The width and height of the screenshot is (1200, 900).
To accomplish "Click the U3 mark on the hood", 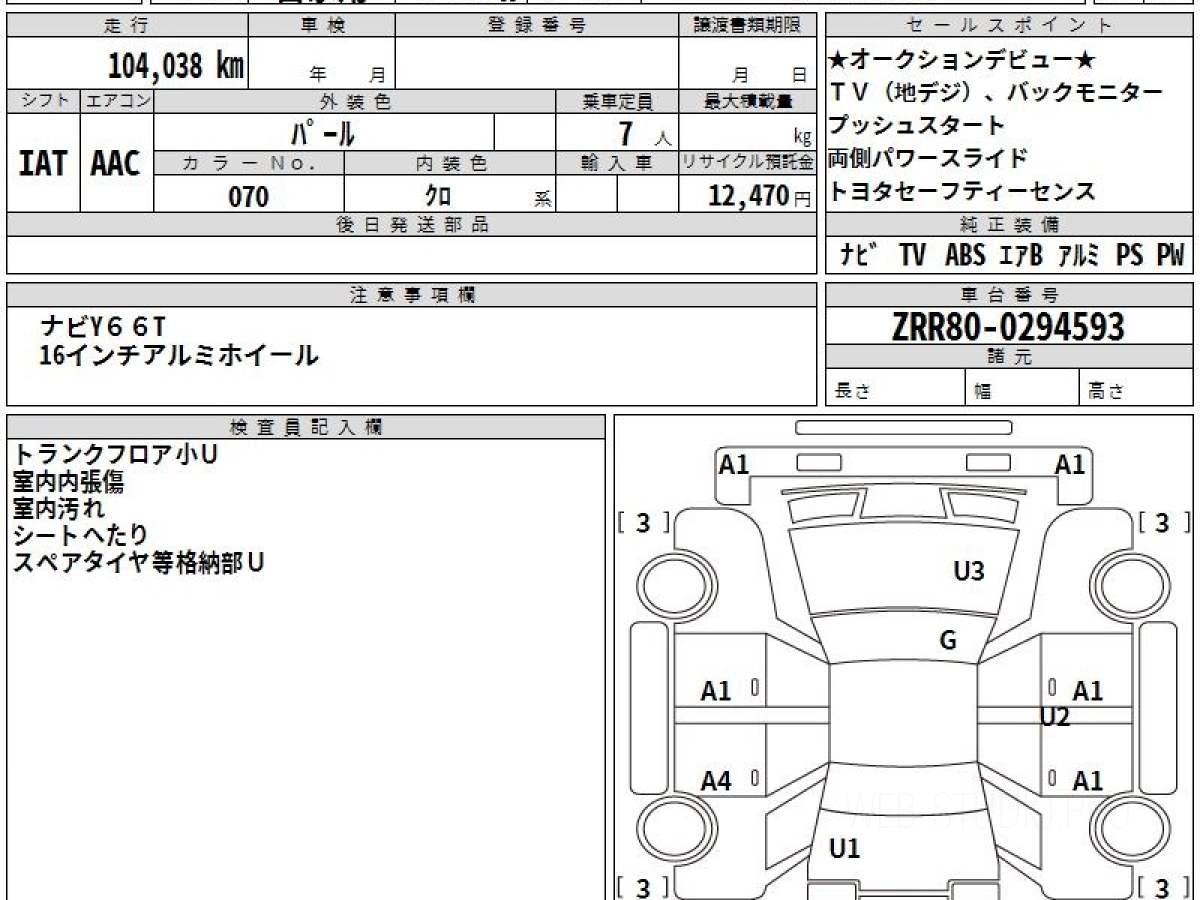I will pos(969,571).
